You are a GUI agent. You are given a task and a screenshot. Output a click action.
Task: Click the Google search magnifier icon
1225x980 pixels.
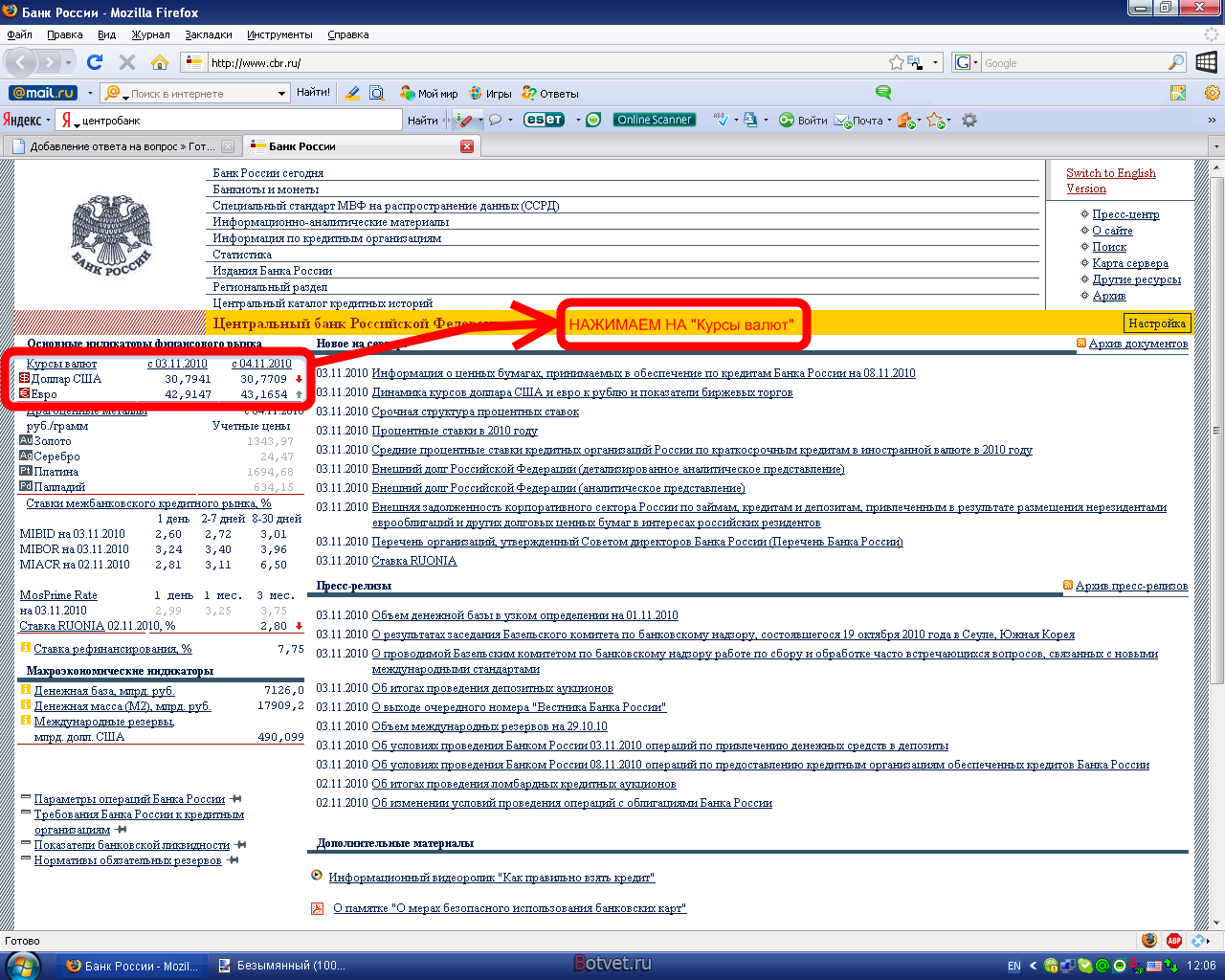1176,62
